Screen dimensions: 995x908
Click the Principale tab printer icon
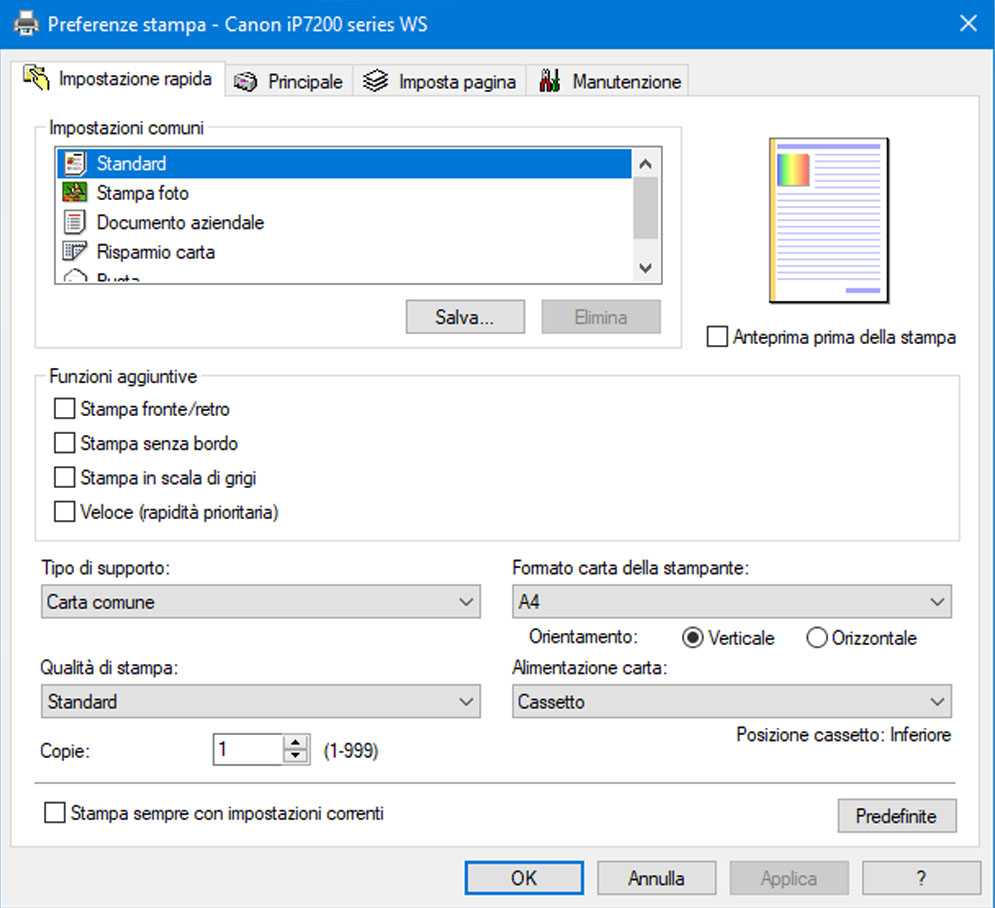245,82
